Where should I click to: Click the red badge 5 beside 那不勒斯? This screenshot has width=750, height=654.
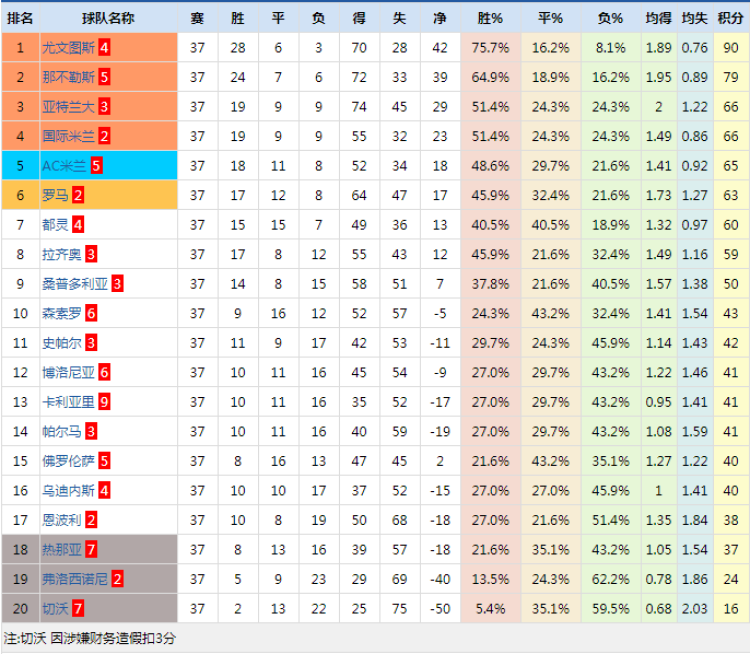click(x=104, y=77)
